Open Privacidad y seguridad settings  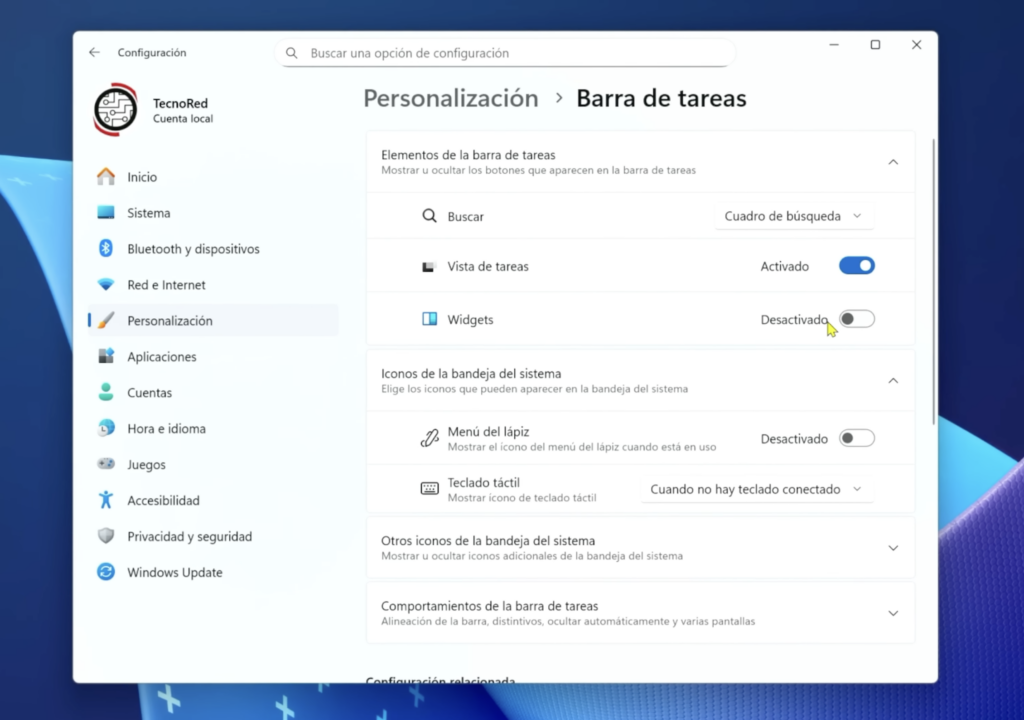coord(214,536)
